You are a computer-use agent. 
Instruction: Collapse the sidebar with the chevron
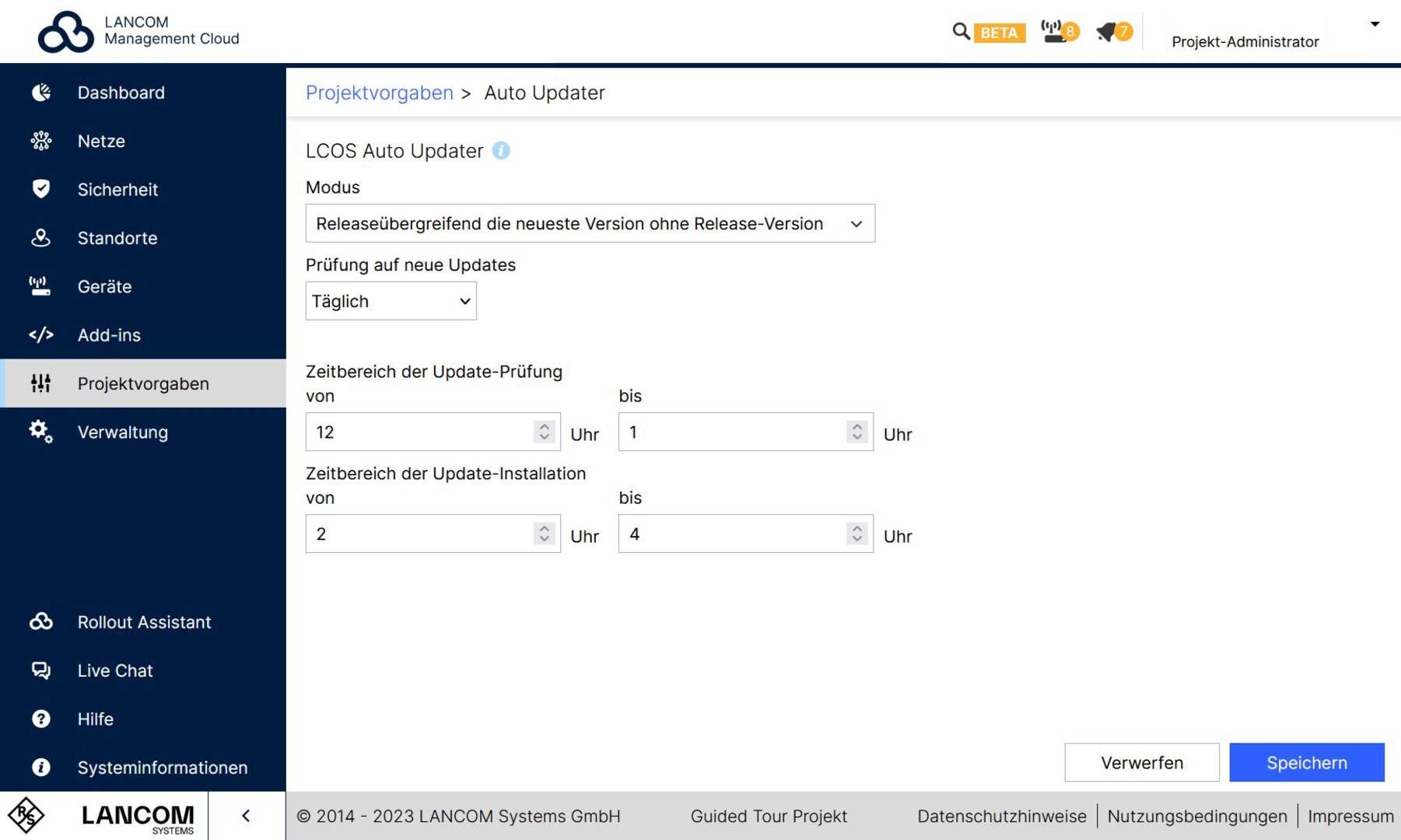246,815
